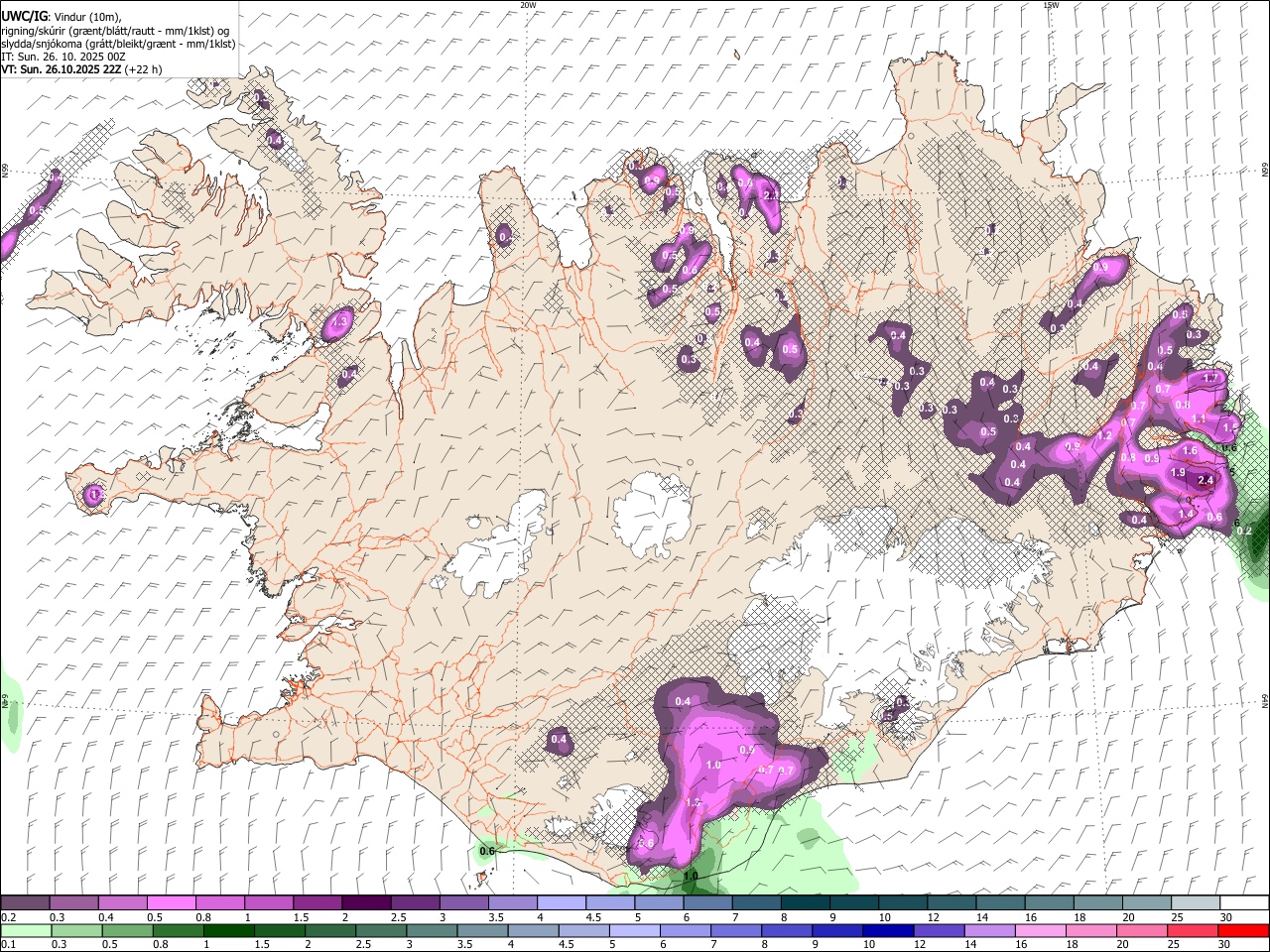Click the '20W' longitude label

528,5
